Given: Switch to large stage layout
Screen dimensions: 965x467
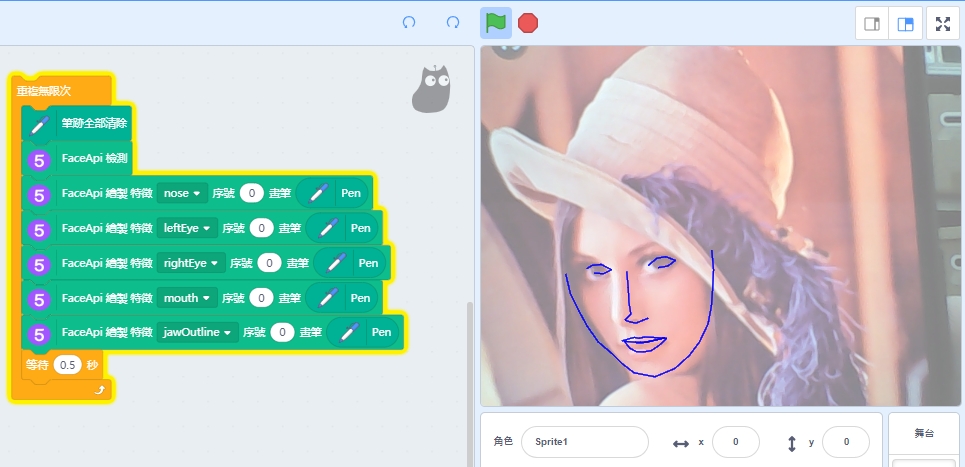Looking at the screenshot, I should (906, 24).
